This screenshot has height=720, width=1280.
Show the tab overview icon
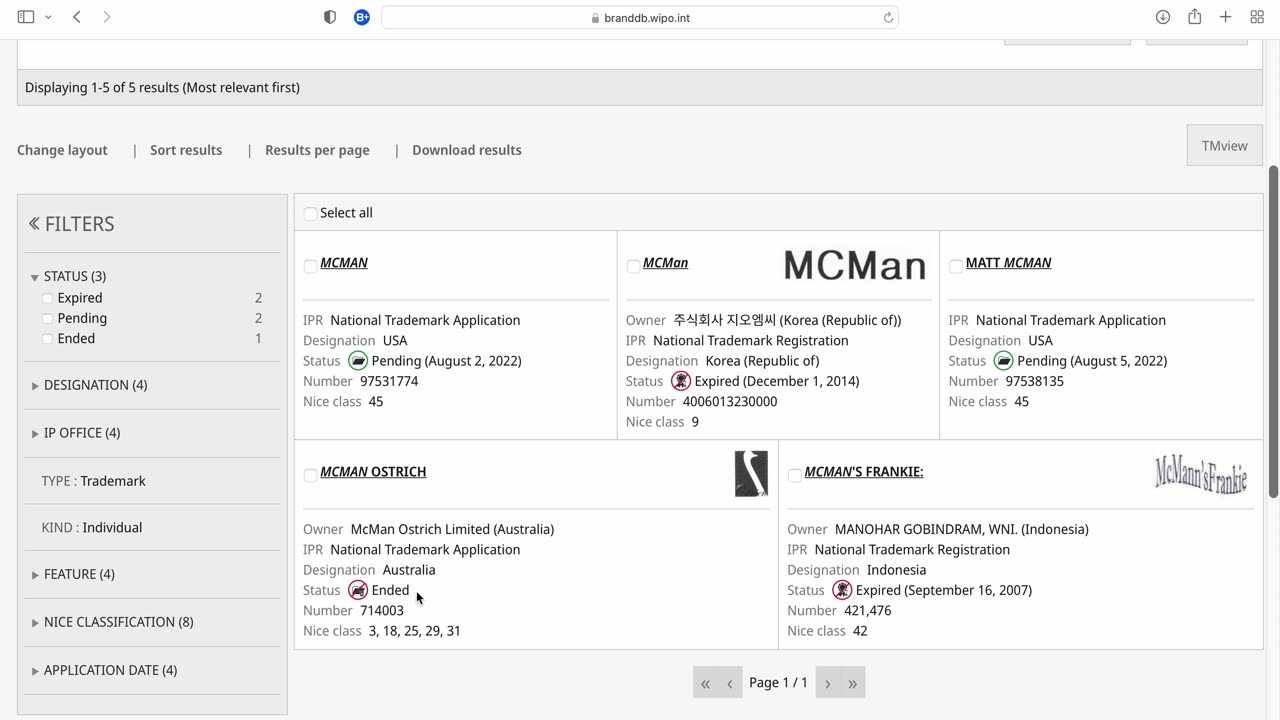pos(1257,17)
